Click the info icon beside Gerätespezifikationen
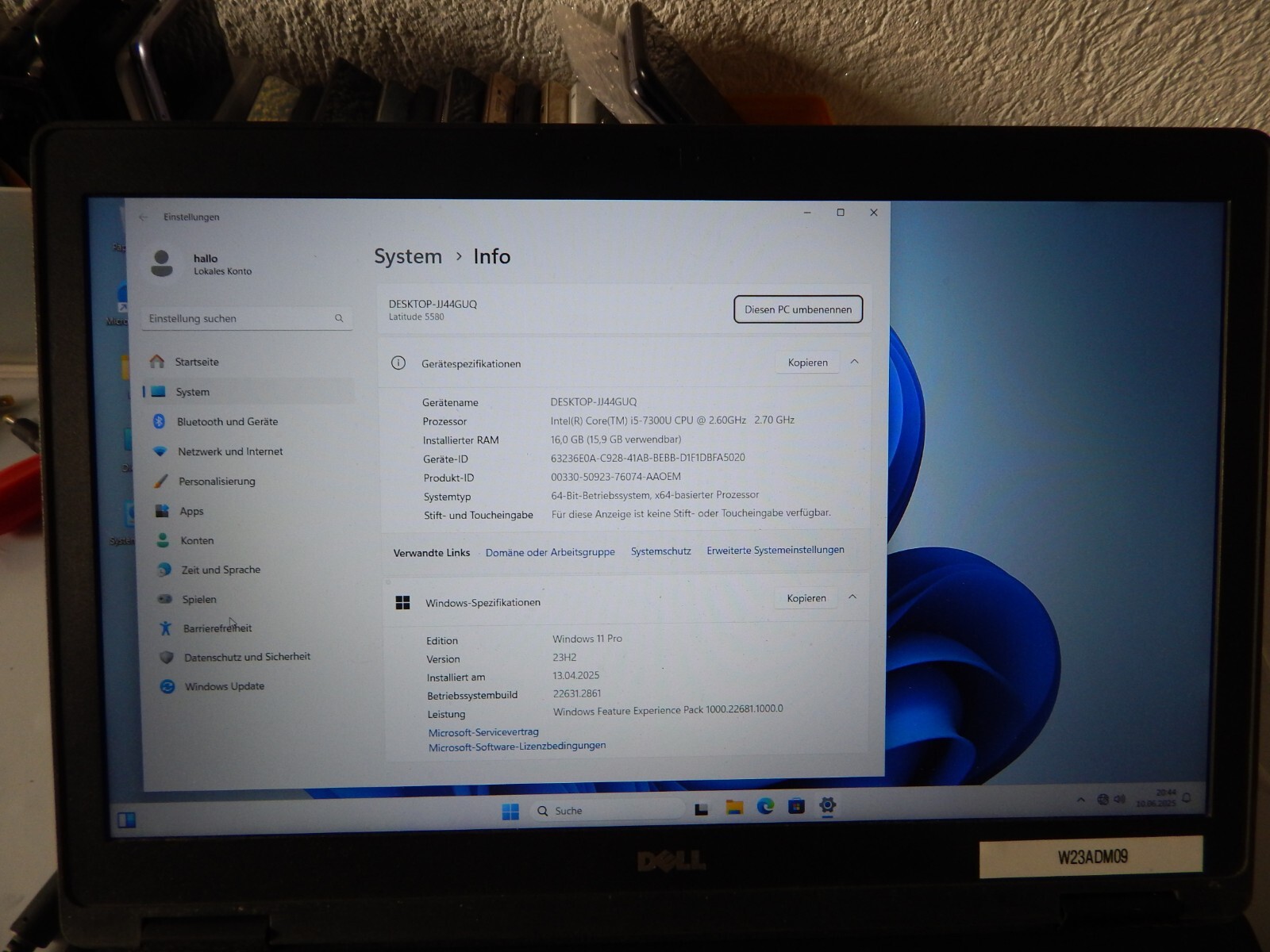Image resolution: width=1270 pixels, height=952 pixels. coord(398,363)
